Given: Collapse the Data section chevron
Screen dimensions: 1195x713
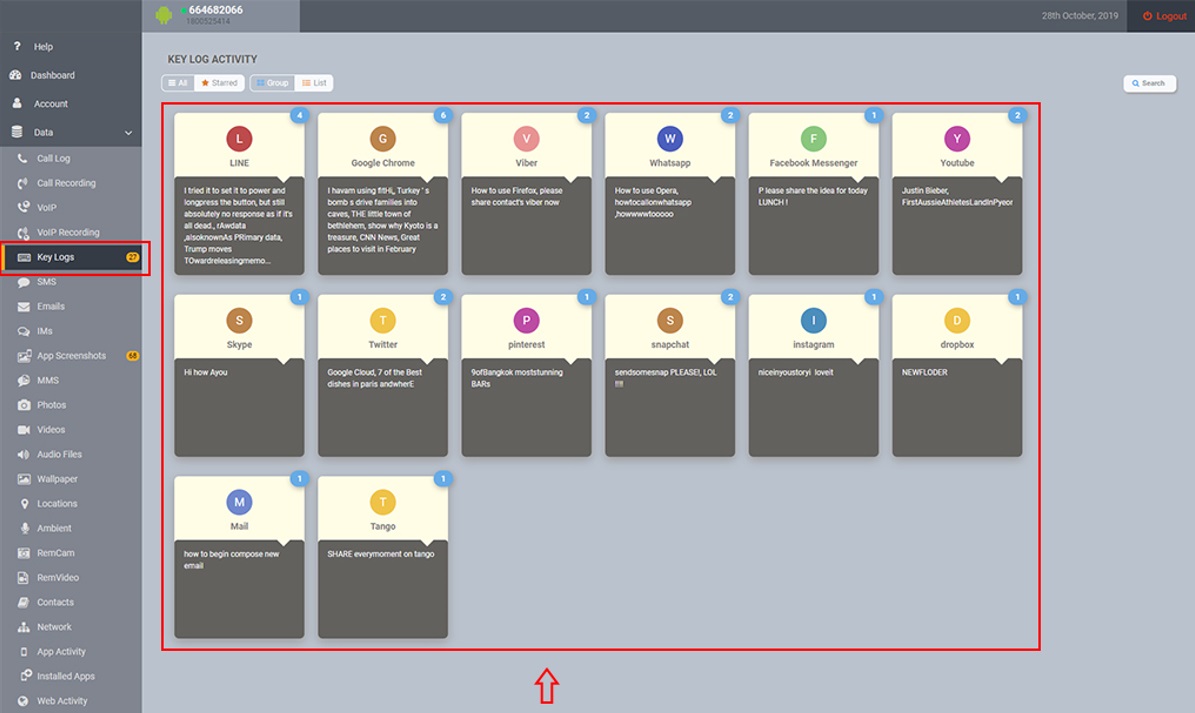Looking at the screenshot, I should pyautogui.click(x=128, y=132).
